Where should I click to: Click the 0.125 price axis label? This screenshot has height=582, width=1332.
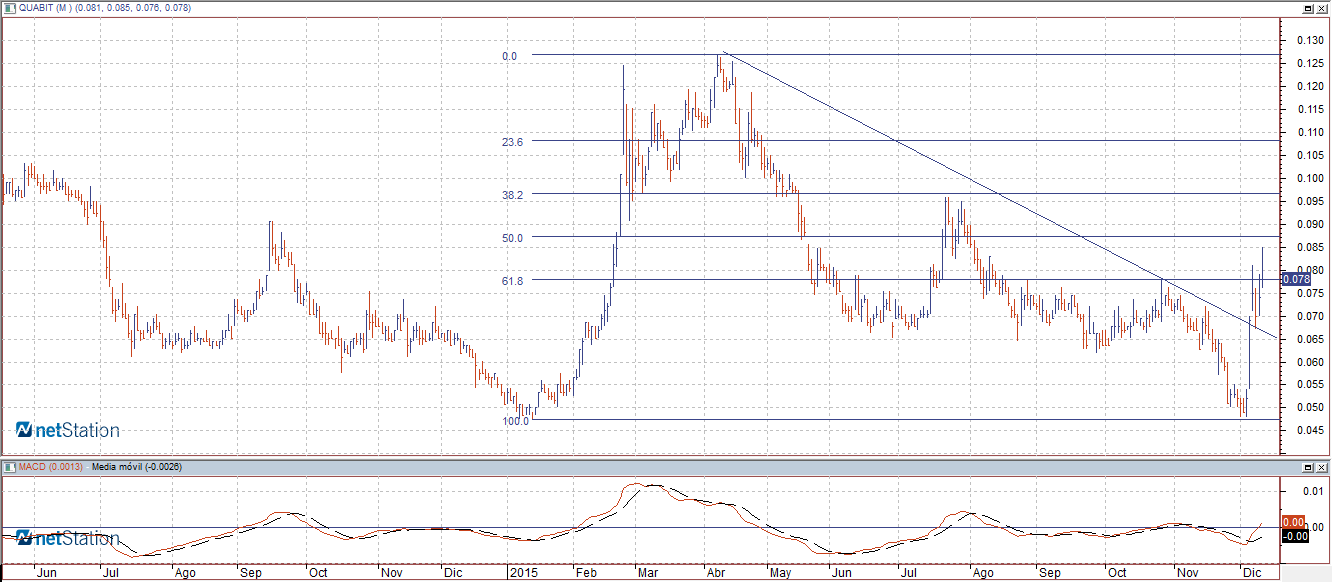click(1310, 63)
